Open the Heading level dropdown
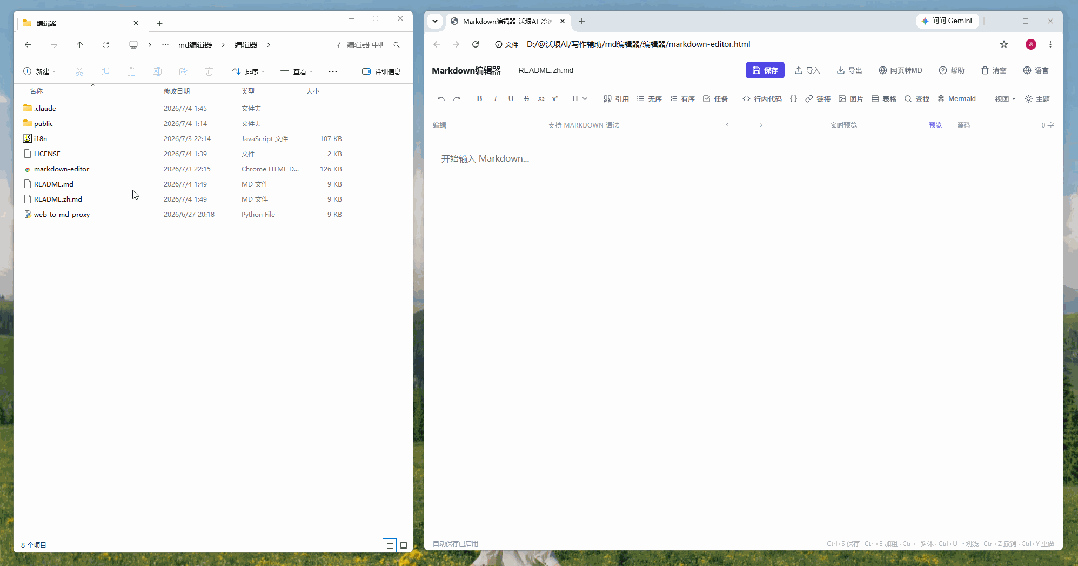Screen dimensions: 1078x566 (580, 99)
